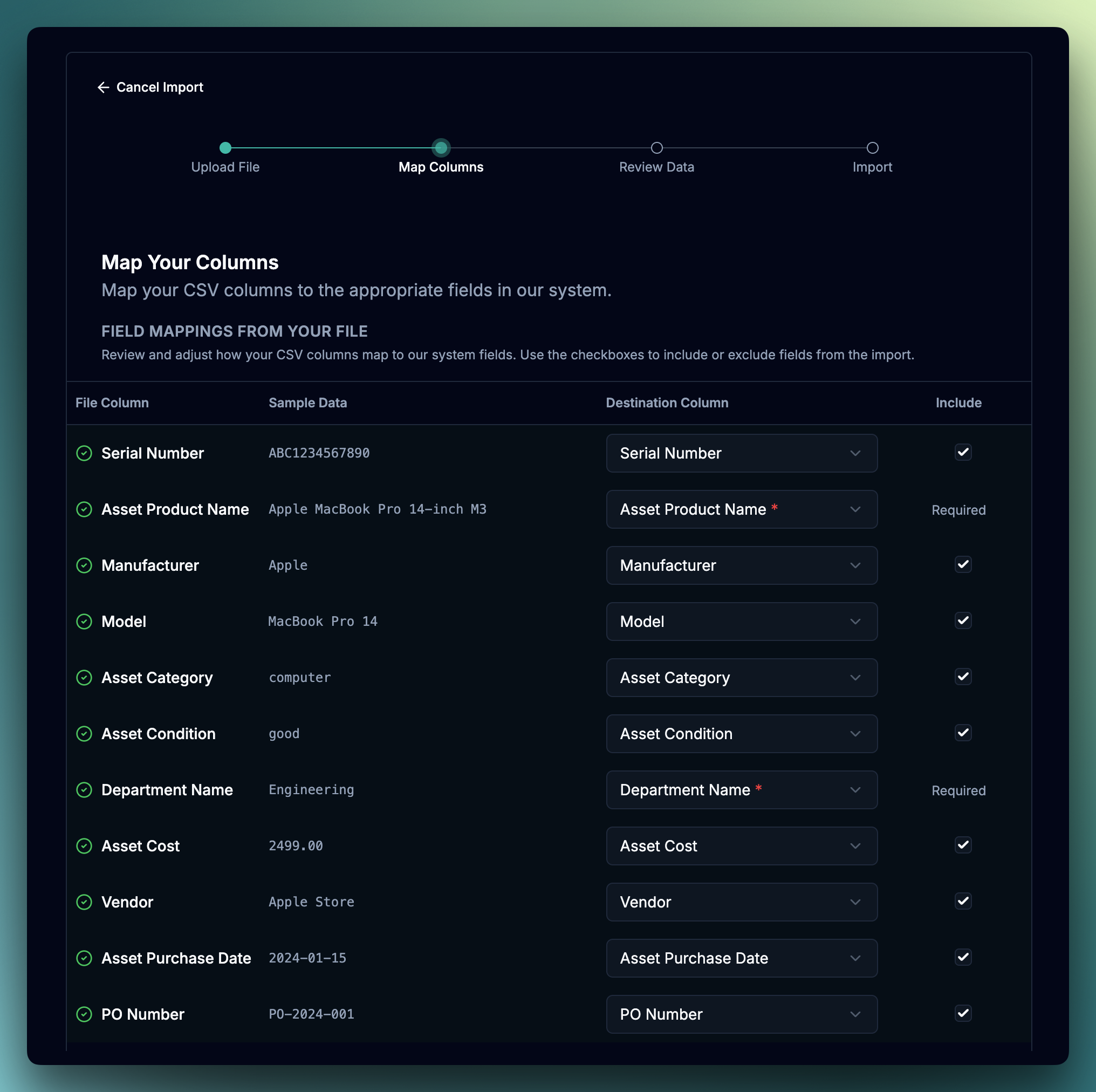Click the green check icon beside Serial Number
This screenshot has height=1092, width=1096.
tap(84, 453)
